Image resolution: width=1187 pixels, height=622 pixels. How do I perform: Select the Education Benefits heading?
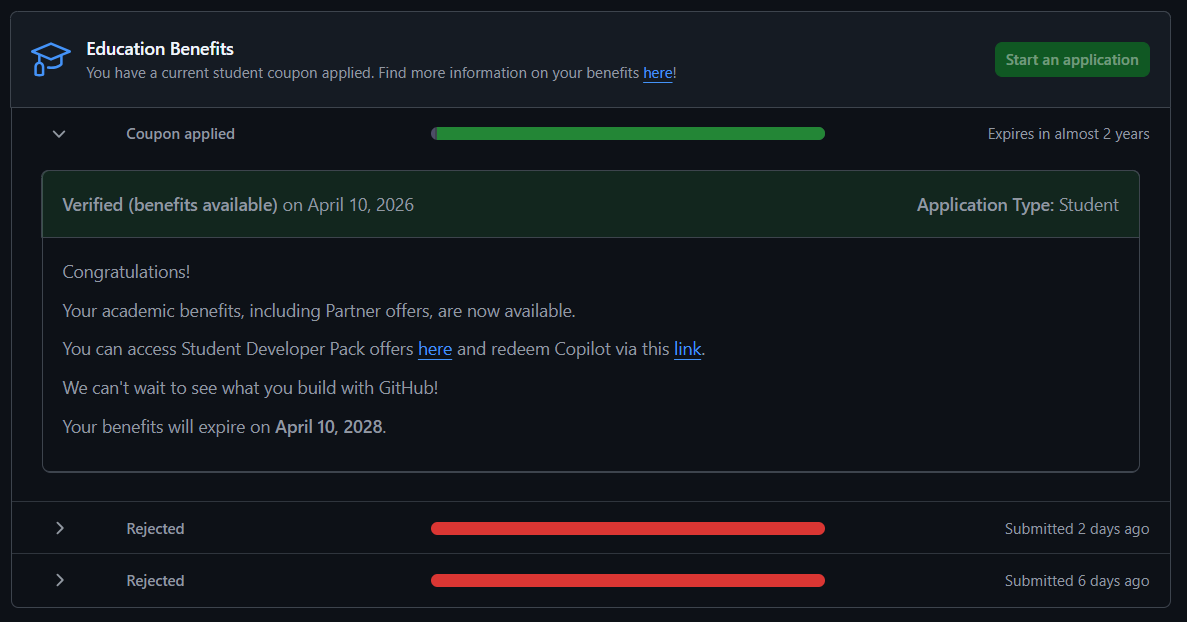pos(159,48)
